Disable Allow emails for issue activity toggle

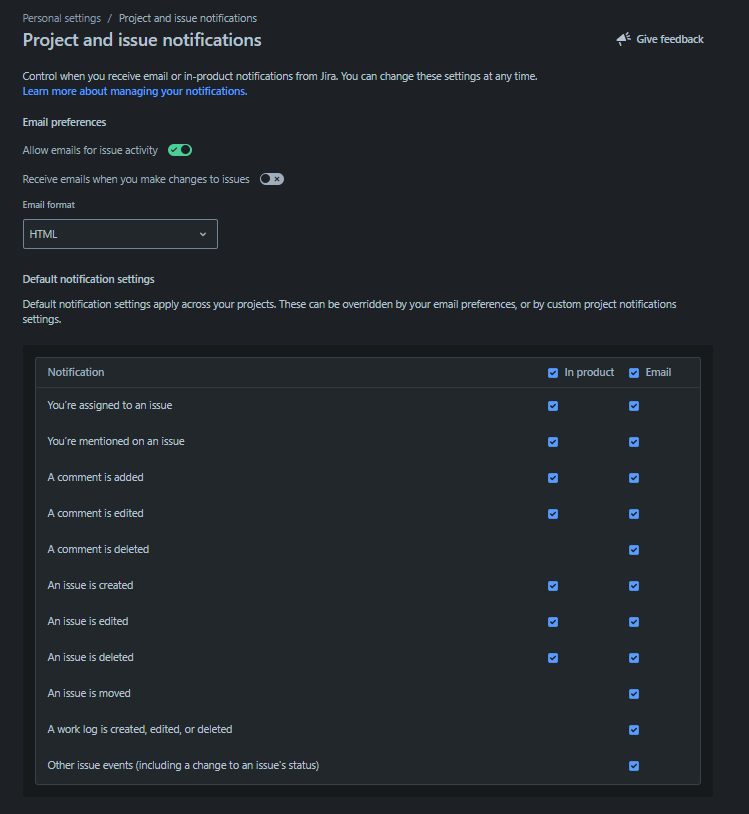[180, 150]
